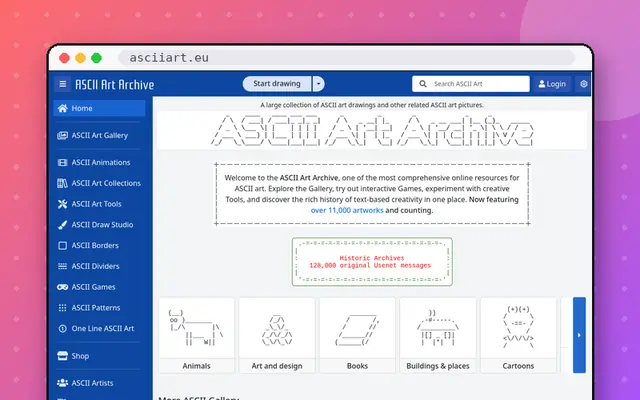
Task: Open ASCII Art Tools menu item
Action: tap(99, 204)
